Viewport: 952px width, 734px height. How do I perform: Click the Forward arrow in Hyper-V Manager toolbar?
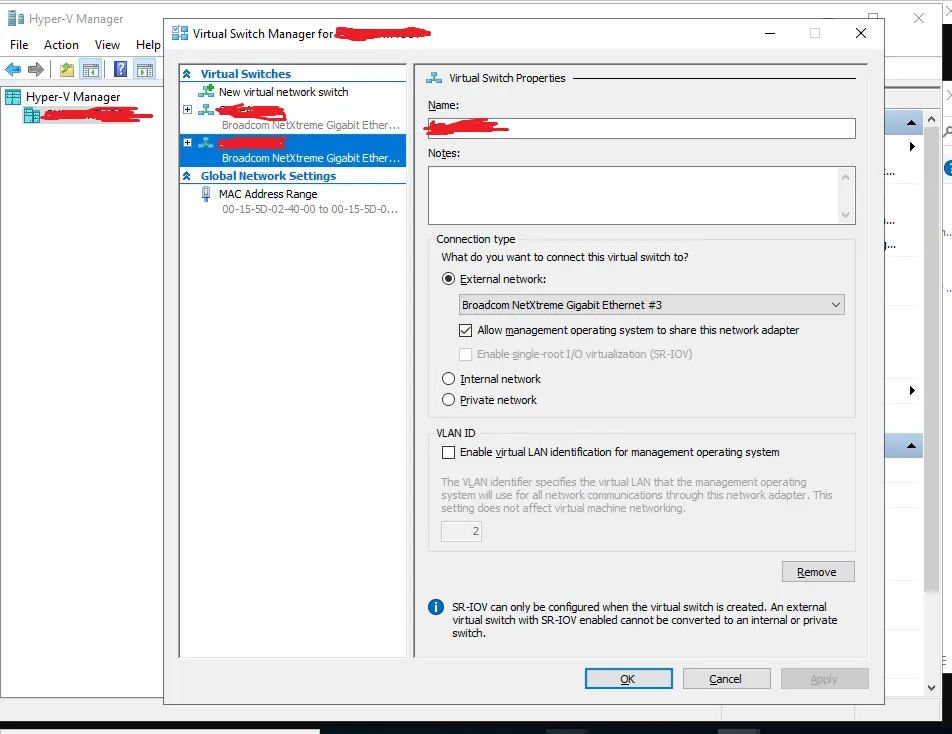pos(36,69)
